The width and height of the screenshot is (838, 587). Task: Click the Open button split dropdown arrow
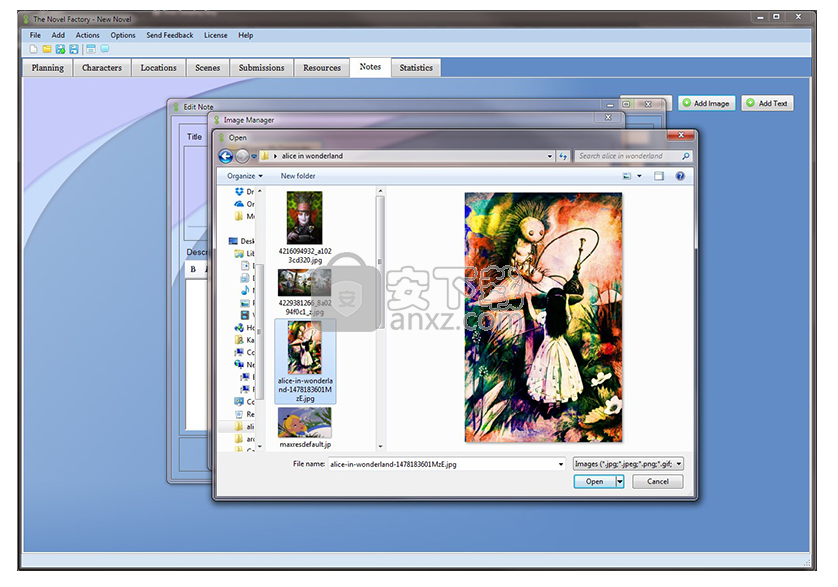[x=620, y=482]
